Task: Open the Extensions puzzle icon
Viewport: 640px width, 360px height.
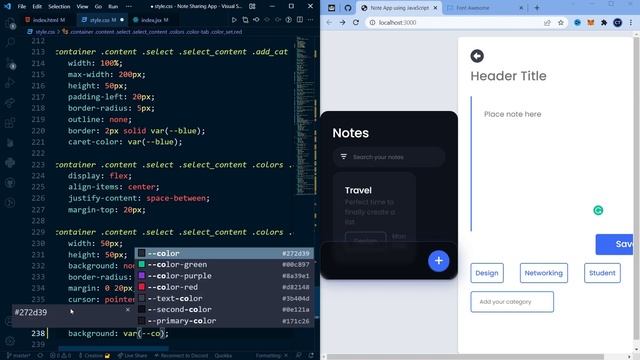Action: click(x=604, y=22)
